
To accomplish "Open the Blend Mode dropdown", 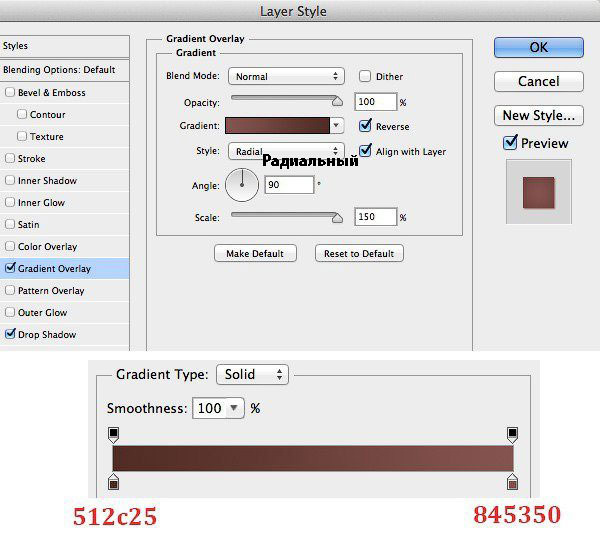I will 286,76.
